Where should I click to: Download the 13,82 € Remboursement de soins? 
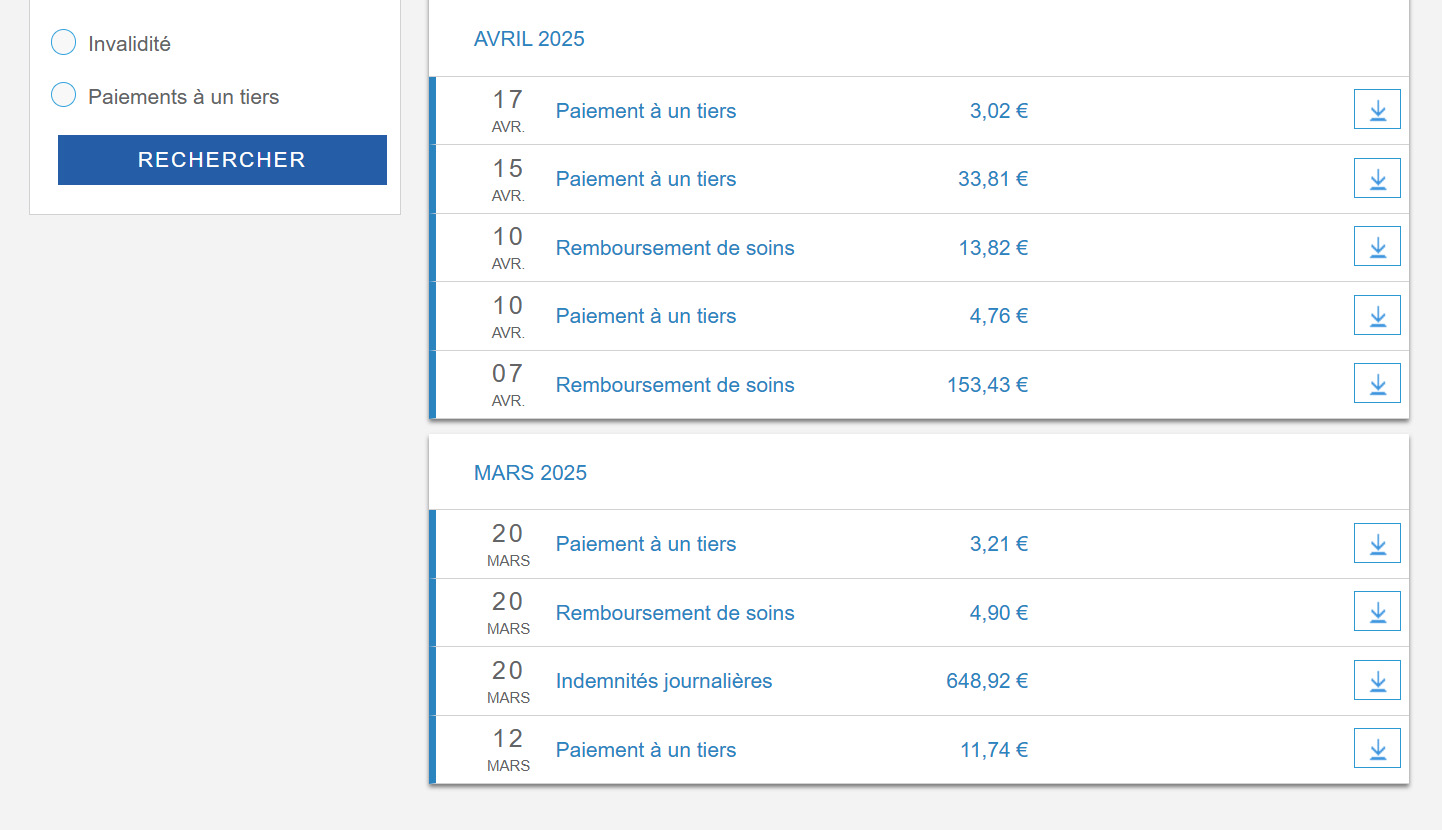pos(1377,246)
